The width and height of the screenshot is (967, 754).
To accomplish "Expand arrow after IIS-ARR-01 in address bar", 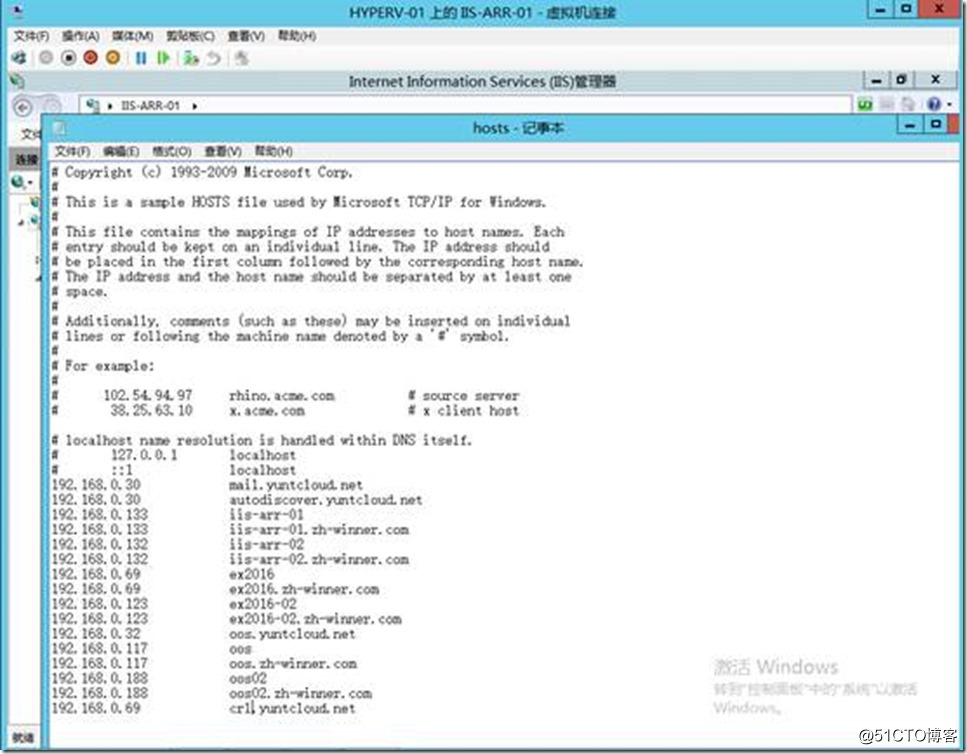I will coord(194,106).
